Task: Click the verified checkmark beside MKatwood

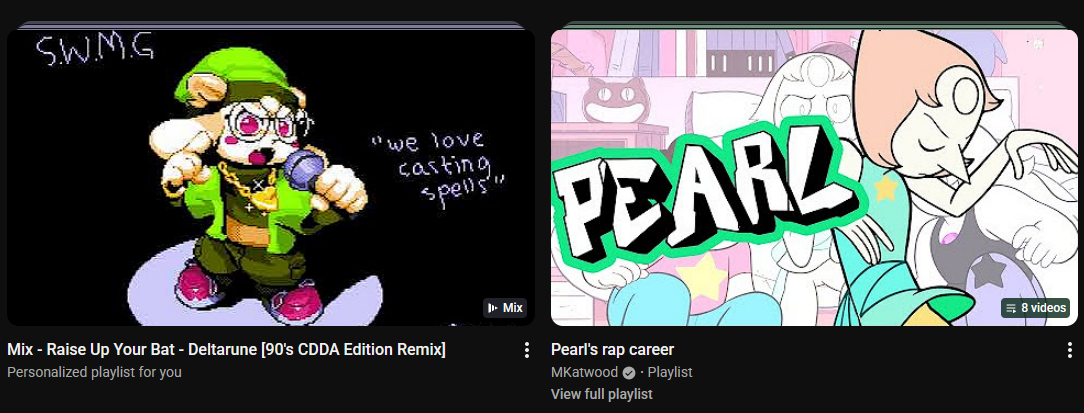Action: (628, 372)
